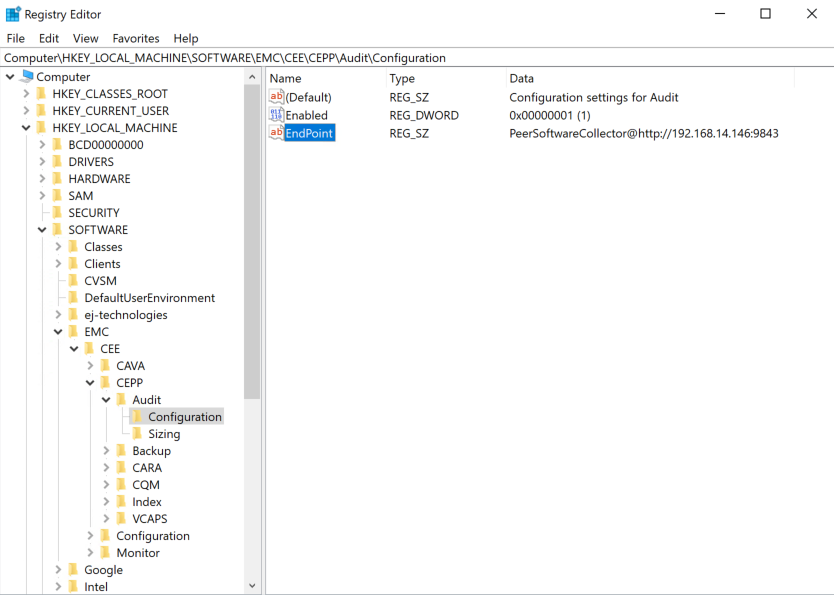
Task: Click the tree pane scroll down arrow
Action: point(252,586)
